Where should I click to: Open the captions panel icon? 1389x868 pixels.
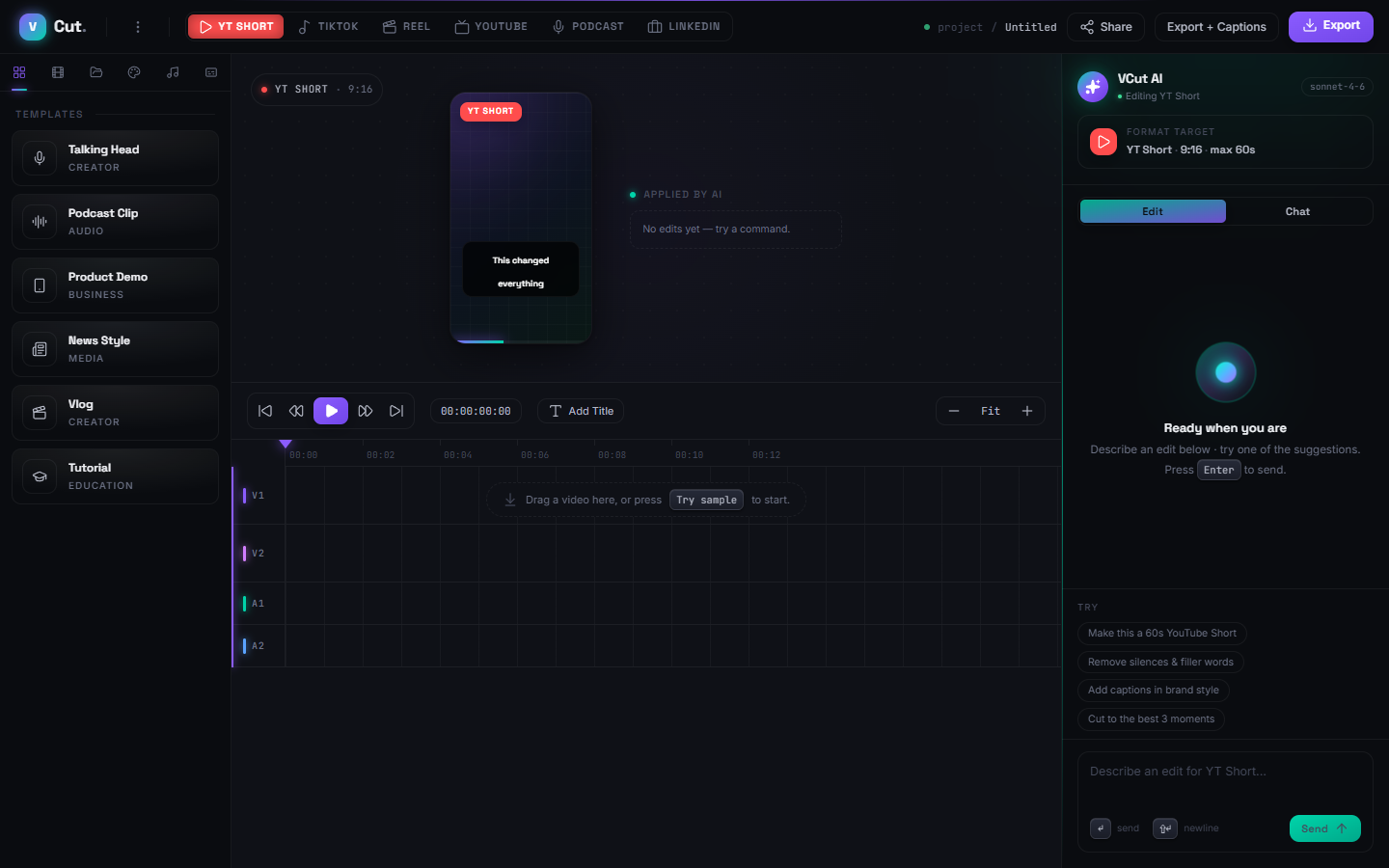(211, 72)
